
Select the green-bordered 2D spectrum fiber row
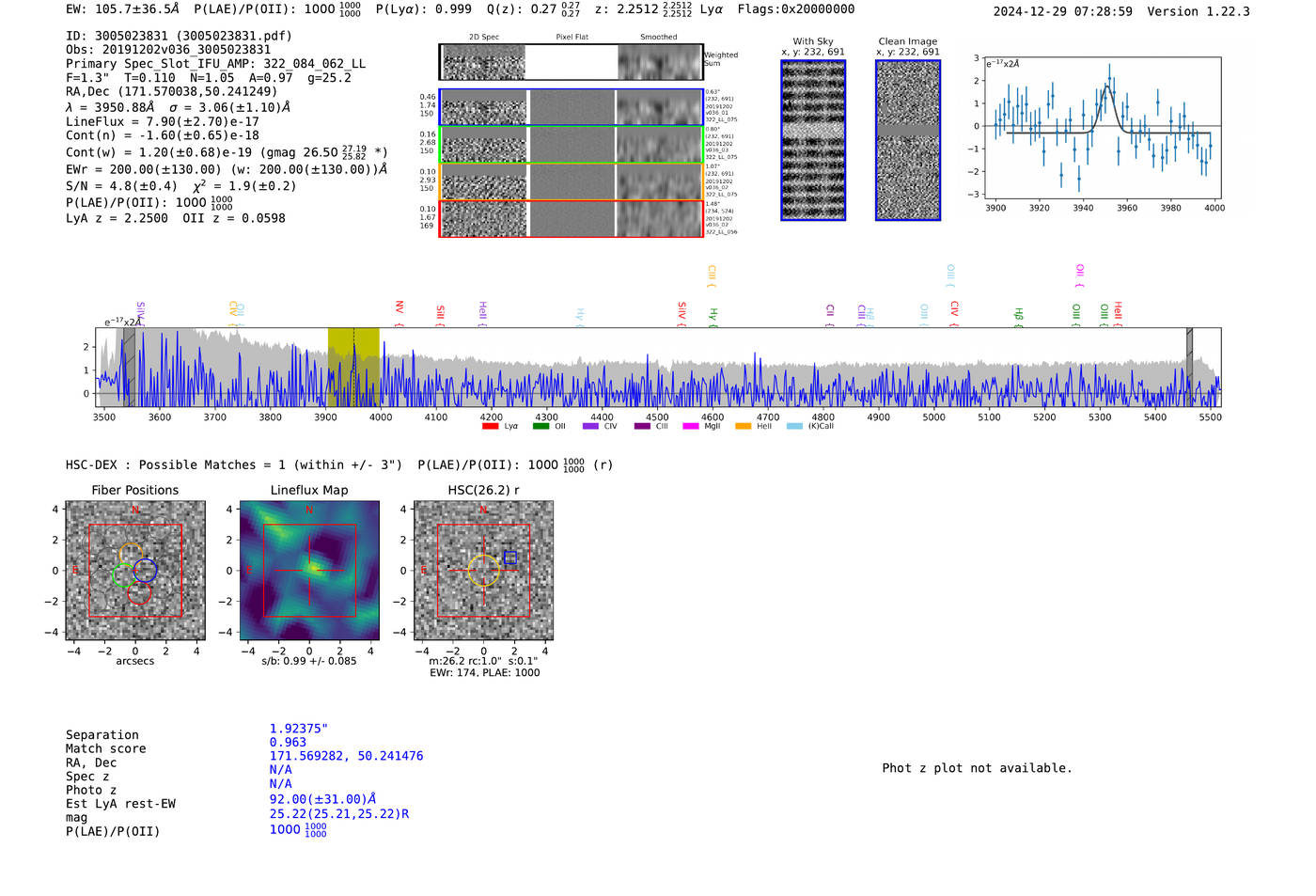click(x=572, y=145)
